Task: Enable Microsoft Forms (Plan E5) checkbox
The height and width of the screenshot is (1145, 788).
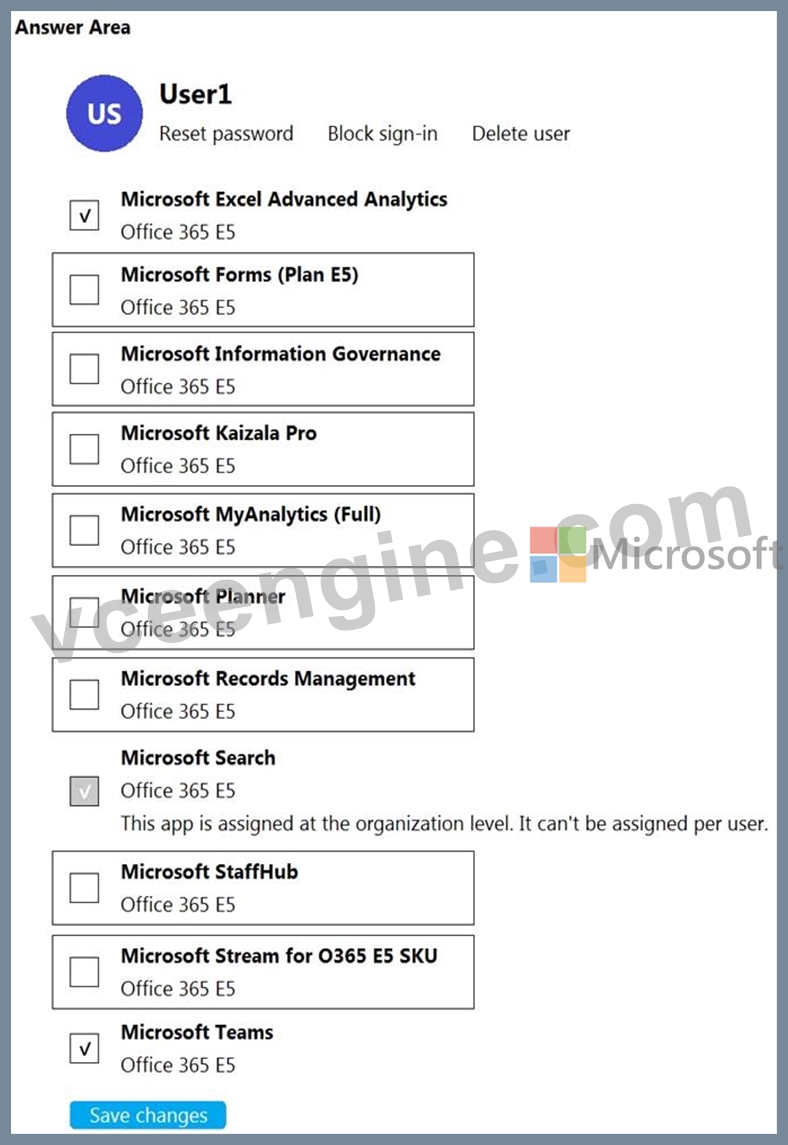Action: coord(84,290)
